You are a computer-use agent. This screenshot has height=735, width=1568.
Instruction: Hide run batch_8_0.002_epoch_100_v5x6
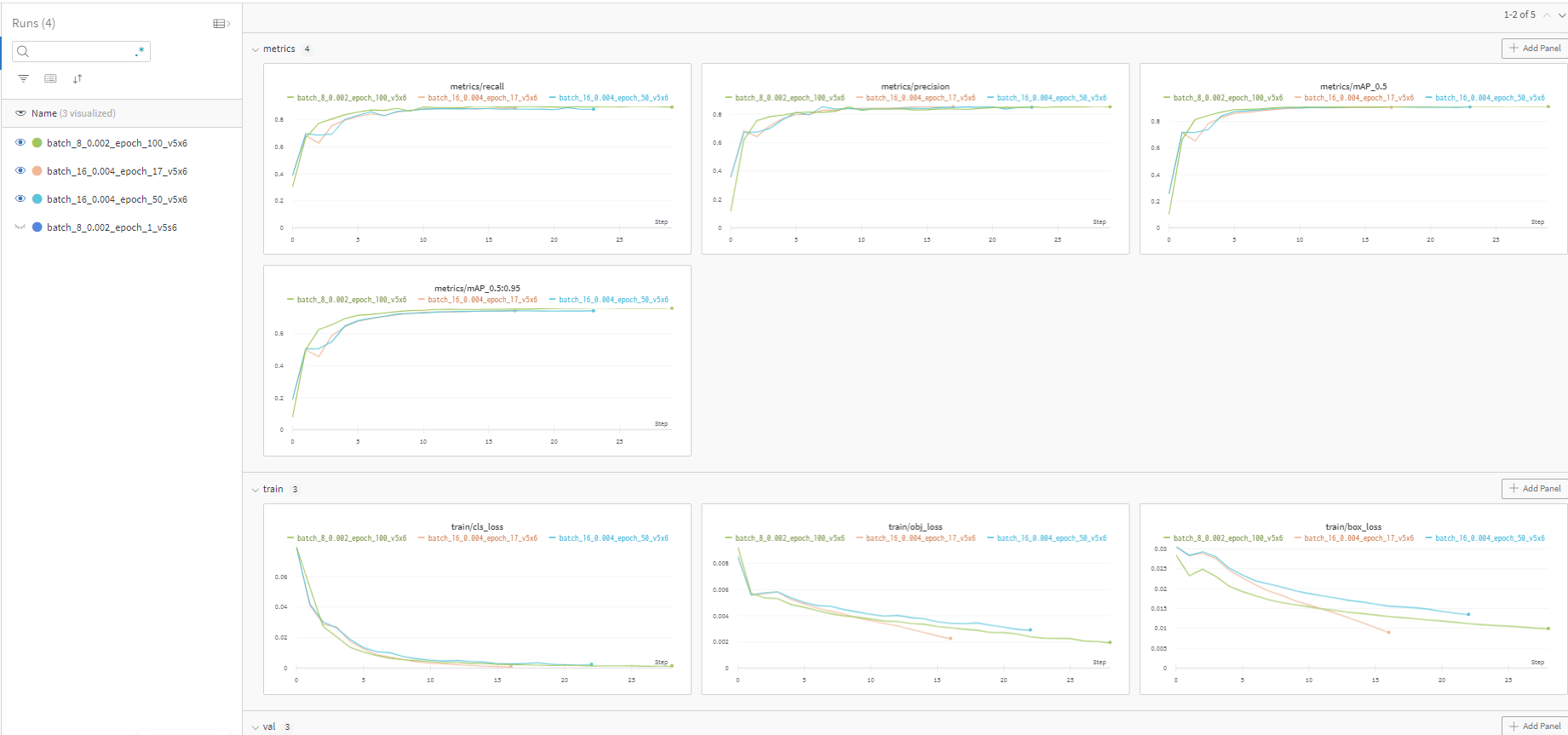[x=20, y=143]
